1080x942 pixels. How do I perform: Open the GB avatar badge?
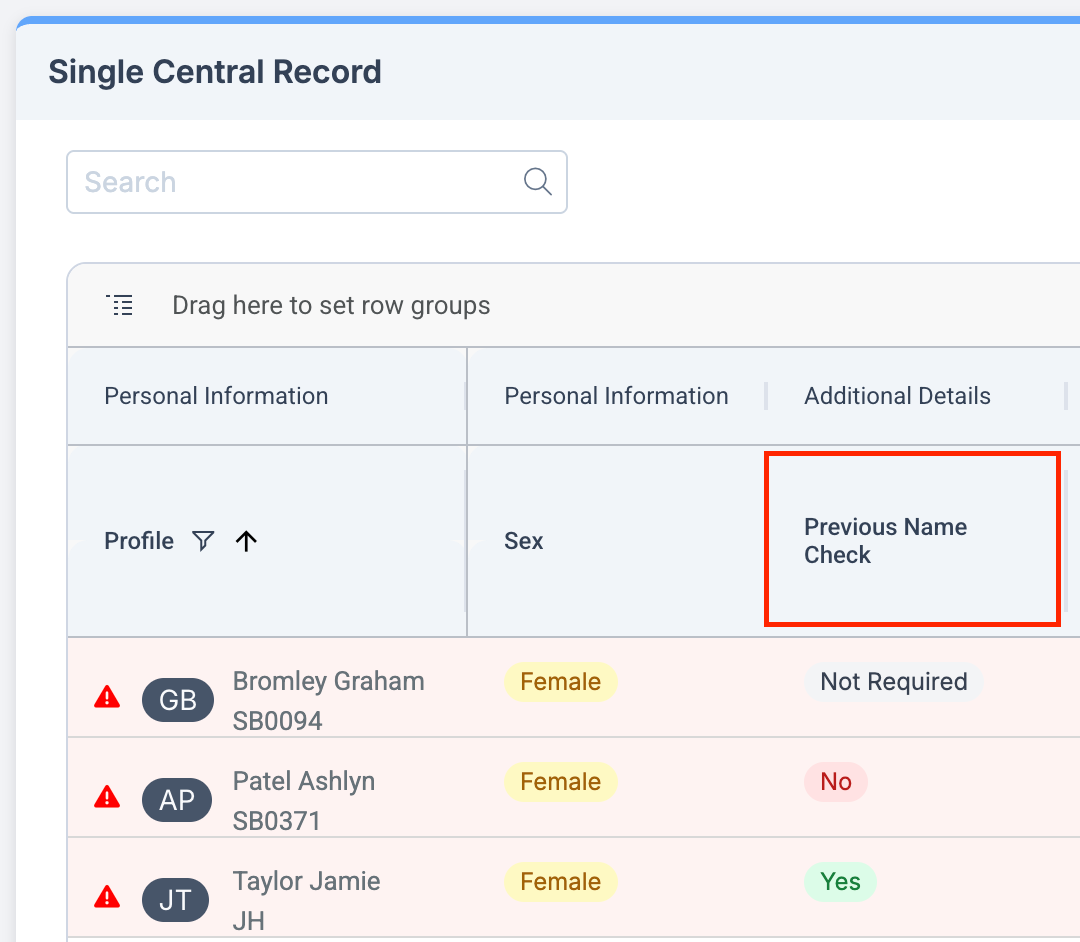(x=178, y=700)
